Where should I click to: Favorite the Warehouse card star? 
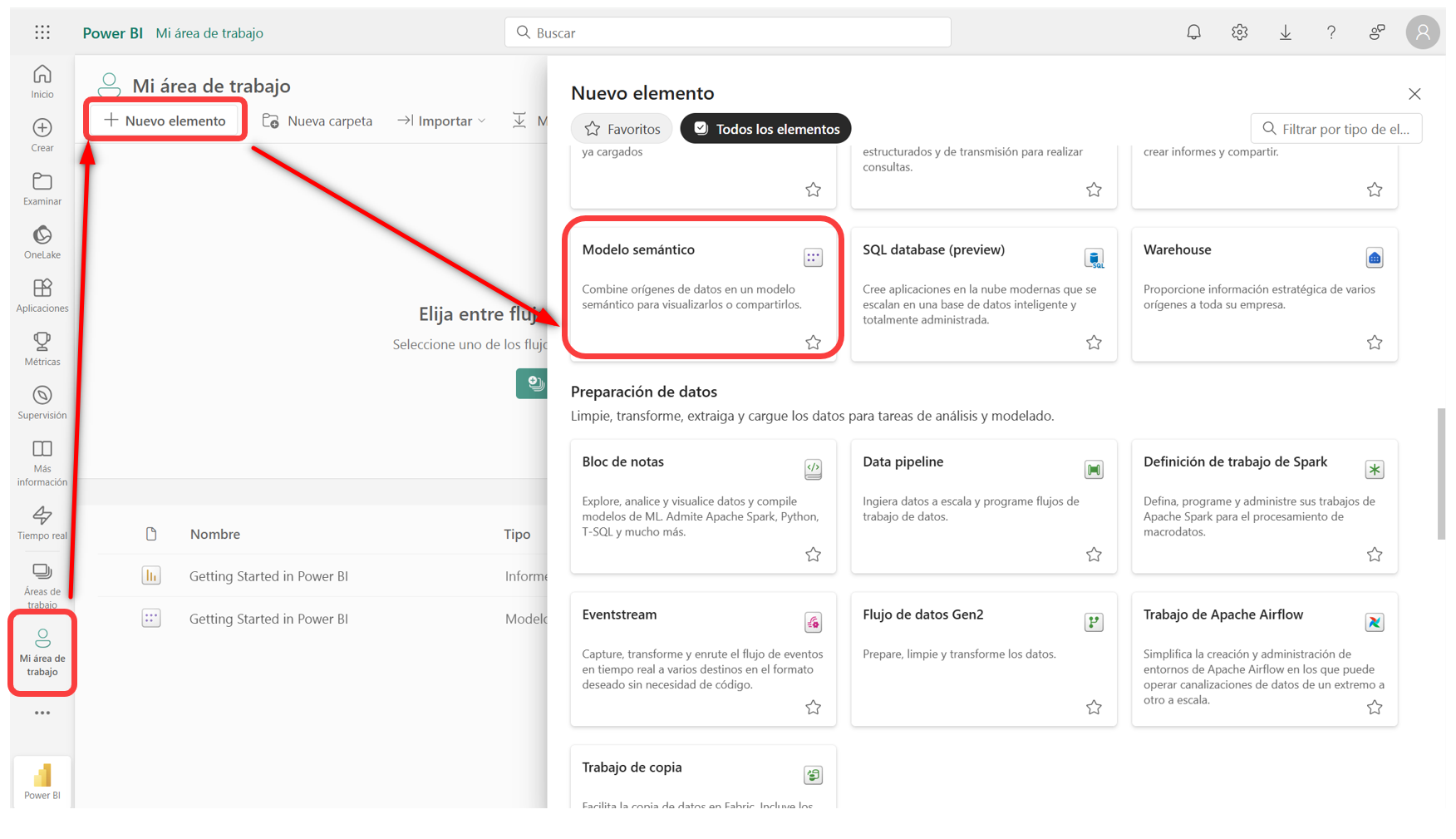point(1375,343)
